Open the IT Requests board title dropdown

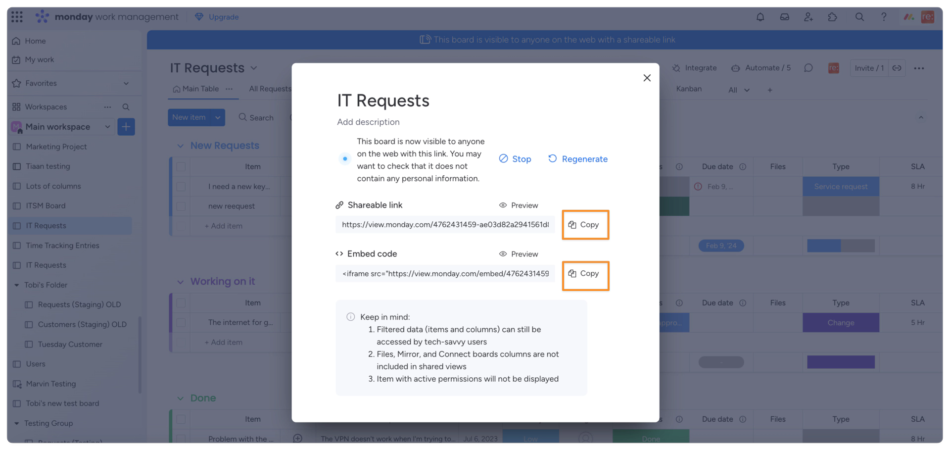(254, 68)
